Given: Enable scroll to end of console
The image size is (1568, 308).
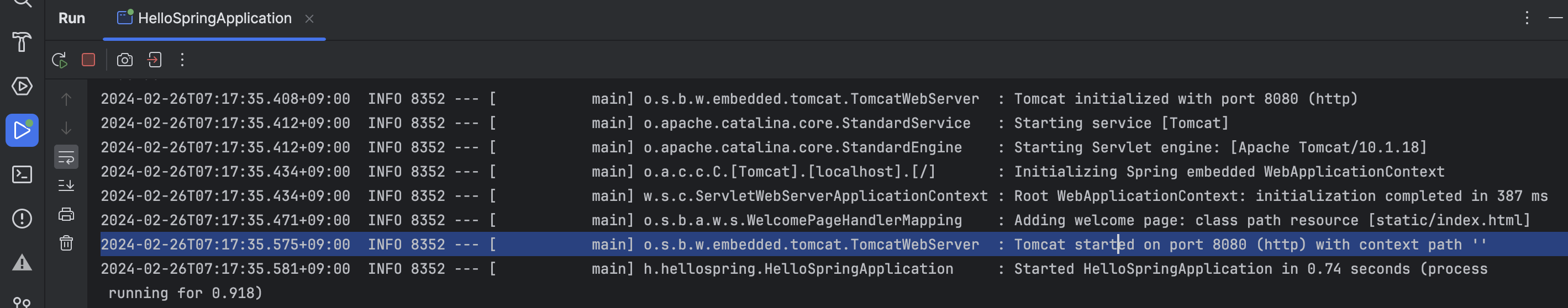Looking at the screenshot, I should click(66, 185).
